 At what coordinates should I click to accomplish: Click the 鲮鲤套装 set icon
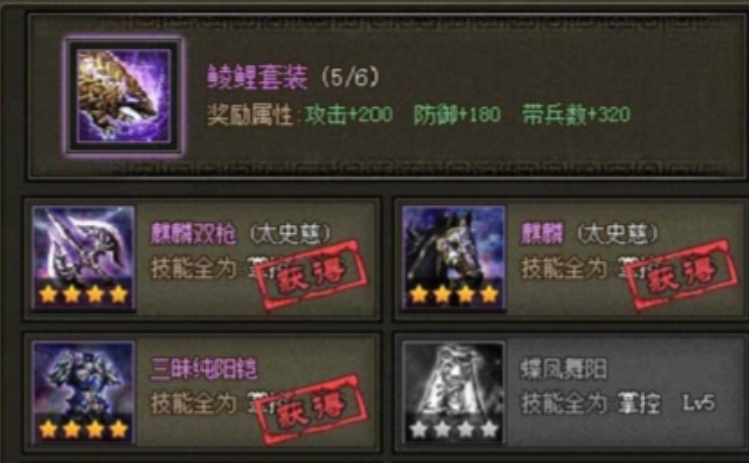click(124, 96)
